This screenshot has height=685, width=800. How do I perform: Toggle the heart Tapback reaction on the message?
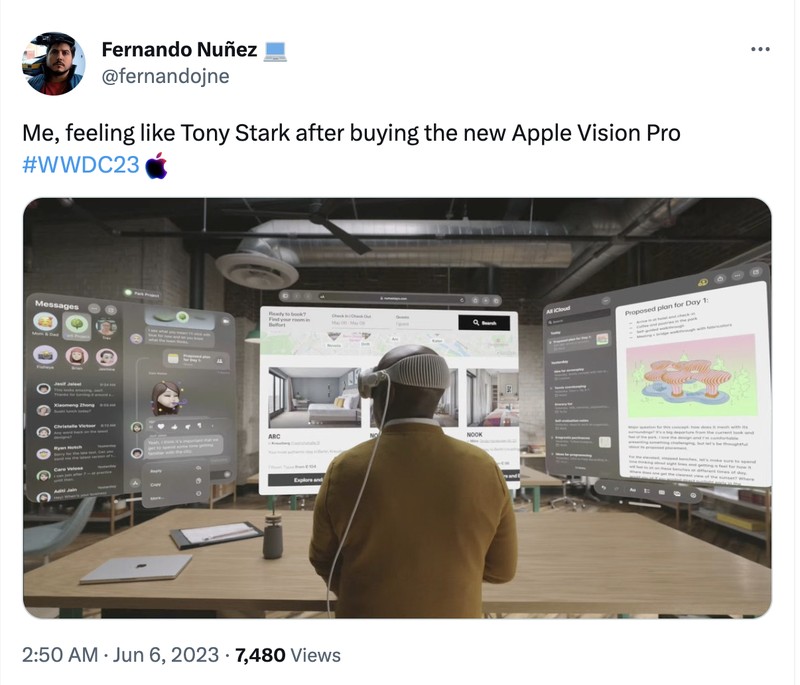click(161, 426)
